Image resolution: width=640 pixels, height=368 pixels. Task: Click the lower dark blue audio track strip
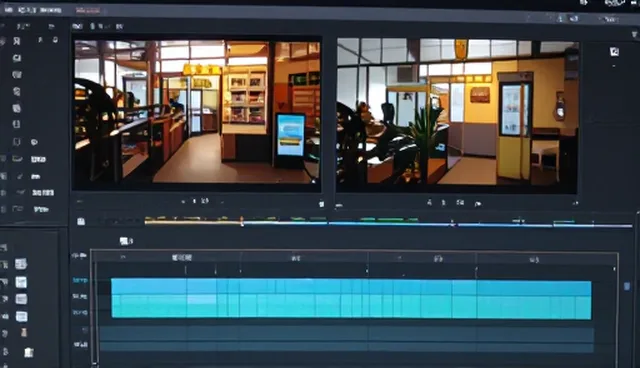pyautogui.click(x=347, y=347)
